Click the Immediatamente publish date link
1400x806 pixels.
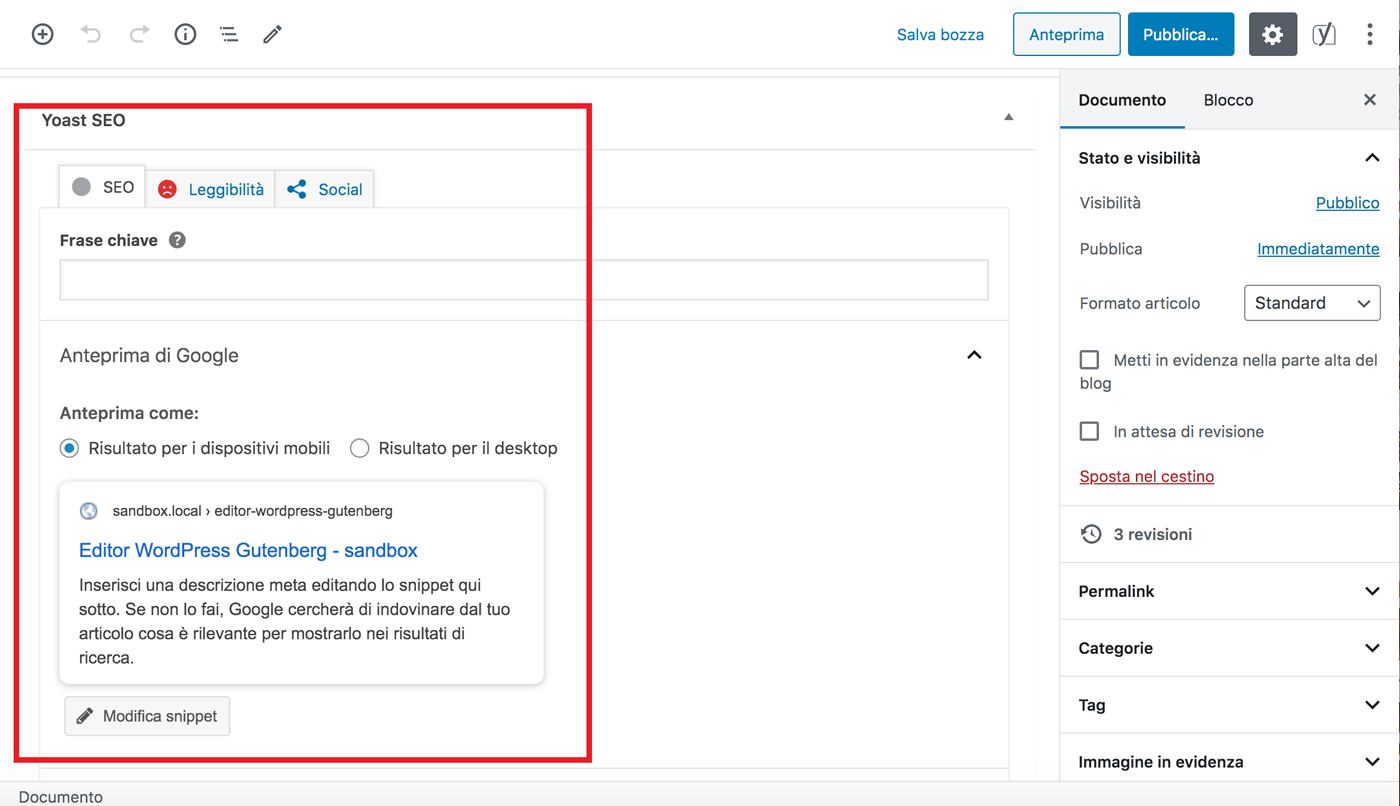1318,249
